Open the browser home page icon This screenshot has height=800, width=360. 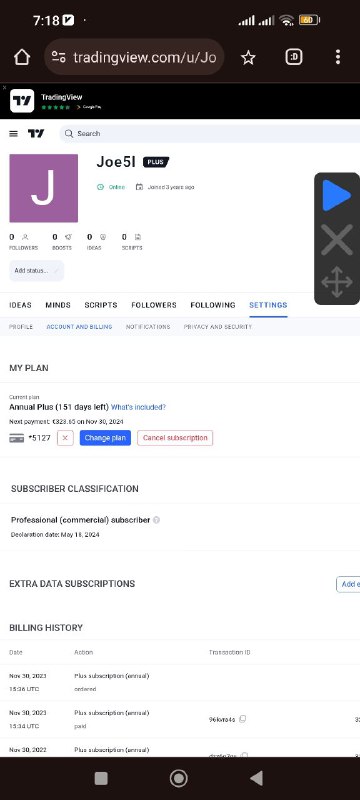pyautogui.click(x=22, y=57)
